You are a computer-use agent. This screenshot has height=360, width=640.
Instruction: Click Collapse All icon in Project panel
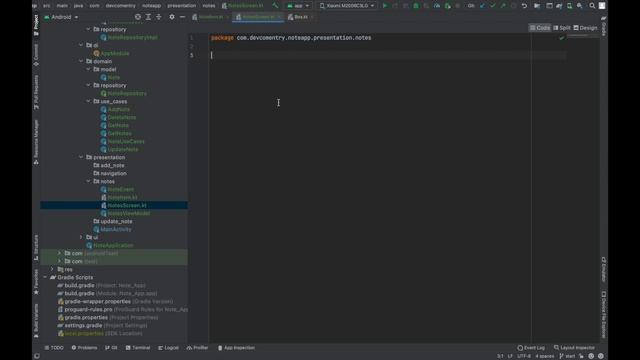159,17
